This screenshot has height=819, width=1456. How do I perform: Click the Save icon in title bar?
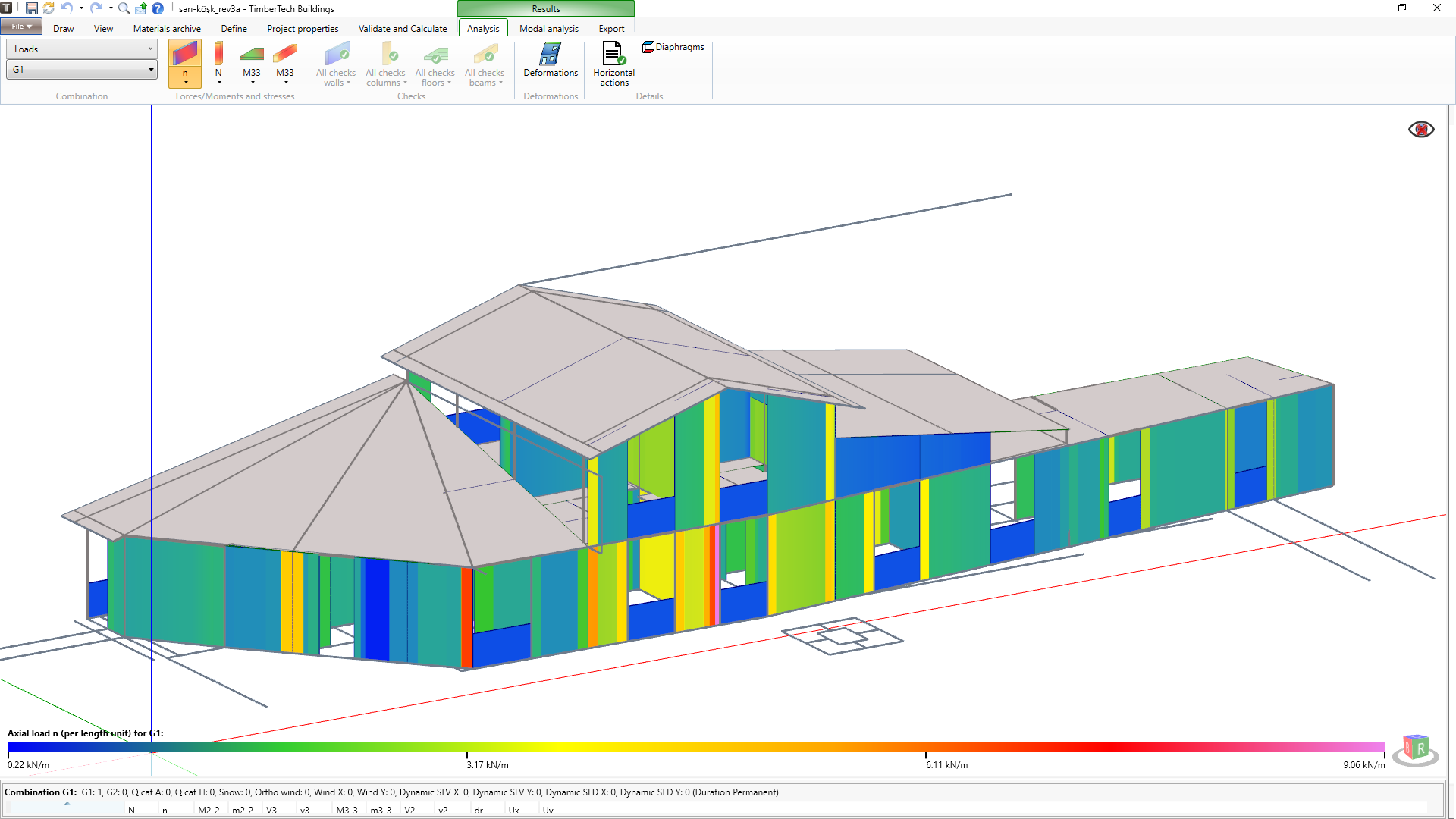coord(31,8)
